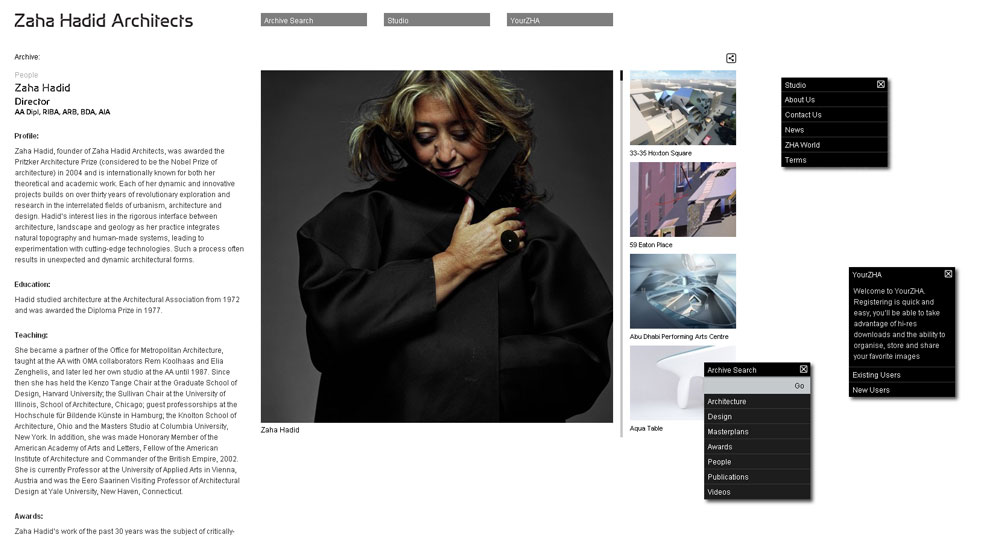Select Awards in Archive Search

point(757,447)
